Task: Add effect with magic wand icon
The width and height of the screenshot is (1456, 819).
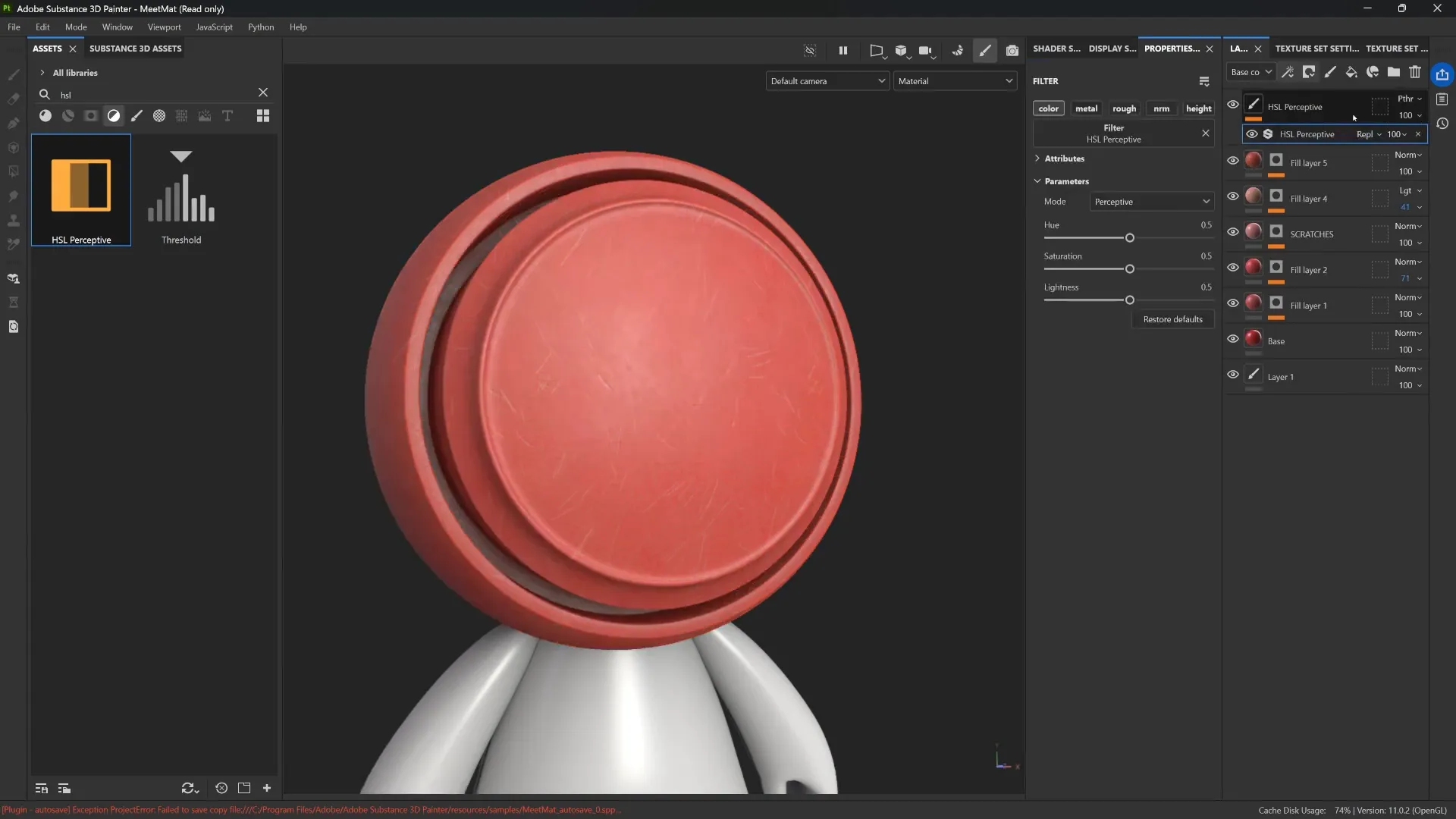Action: point(1288,72)
